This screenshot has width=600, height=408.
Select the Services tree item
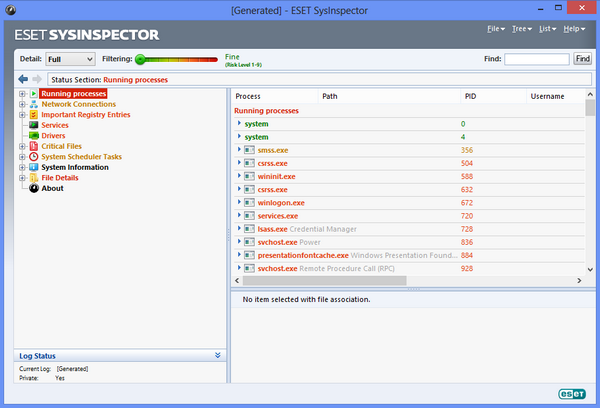[55, 125]
